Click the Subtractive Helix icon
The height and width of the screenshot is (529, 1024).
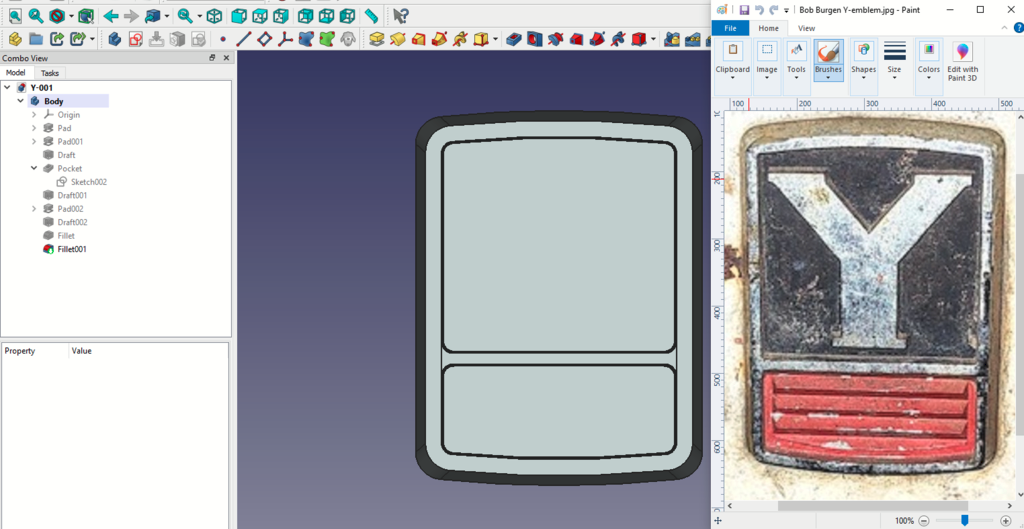(618, 39)
